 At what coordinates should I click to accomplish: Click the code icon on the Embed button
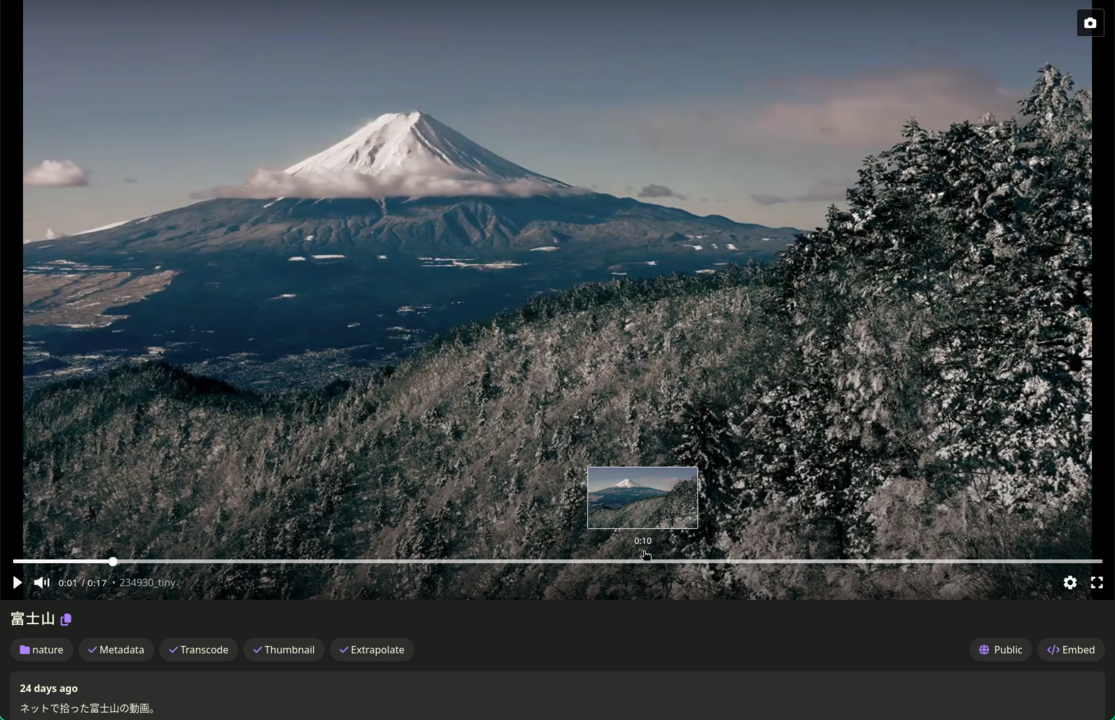point(1053,650)
